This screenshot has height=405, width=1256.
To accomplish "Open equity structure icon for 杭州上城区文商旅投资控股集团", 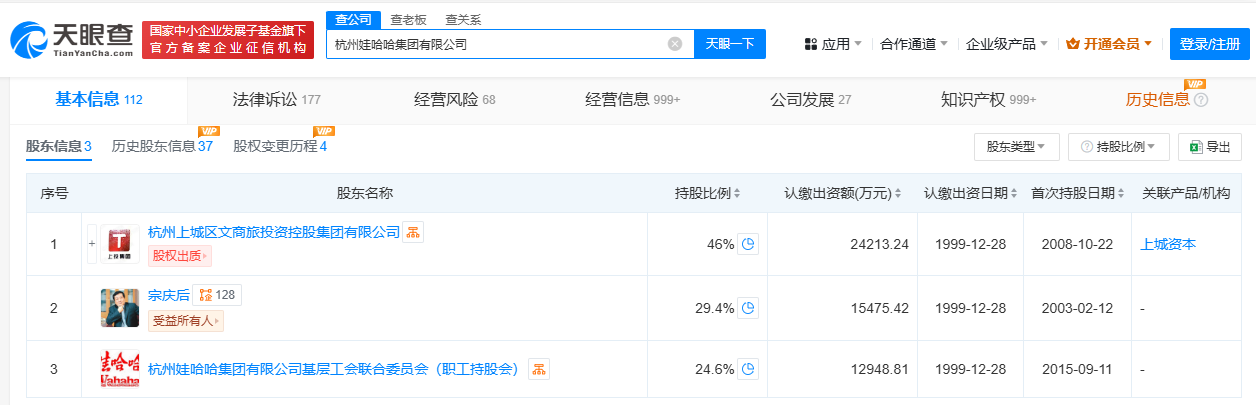I will click(x=414, y=232).
